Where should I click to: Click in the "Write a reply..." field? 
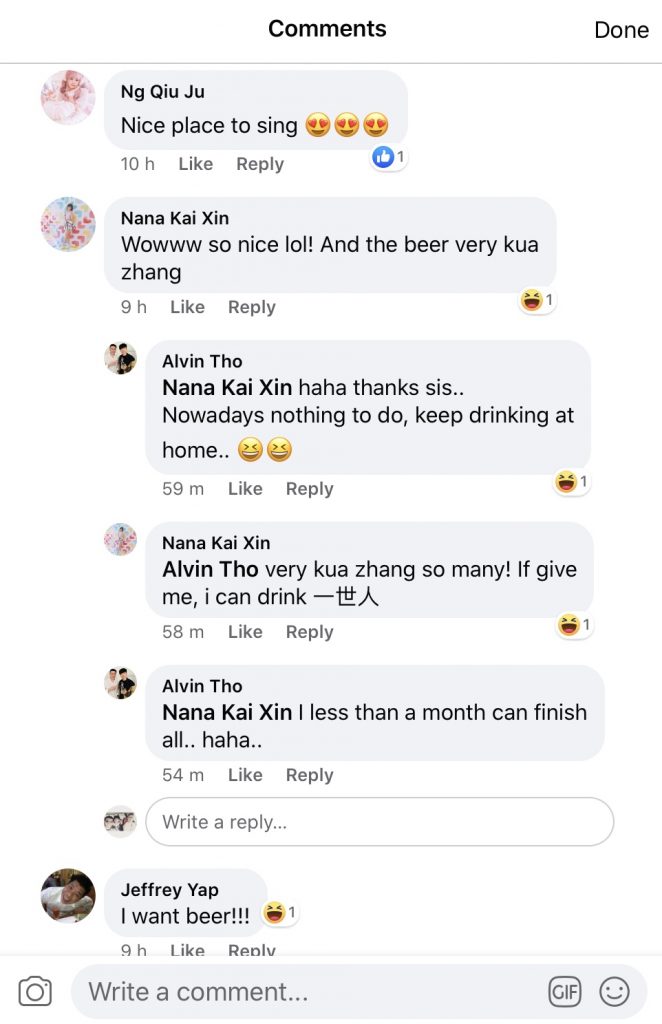(379, 822)
